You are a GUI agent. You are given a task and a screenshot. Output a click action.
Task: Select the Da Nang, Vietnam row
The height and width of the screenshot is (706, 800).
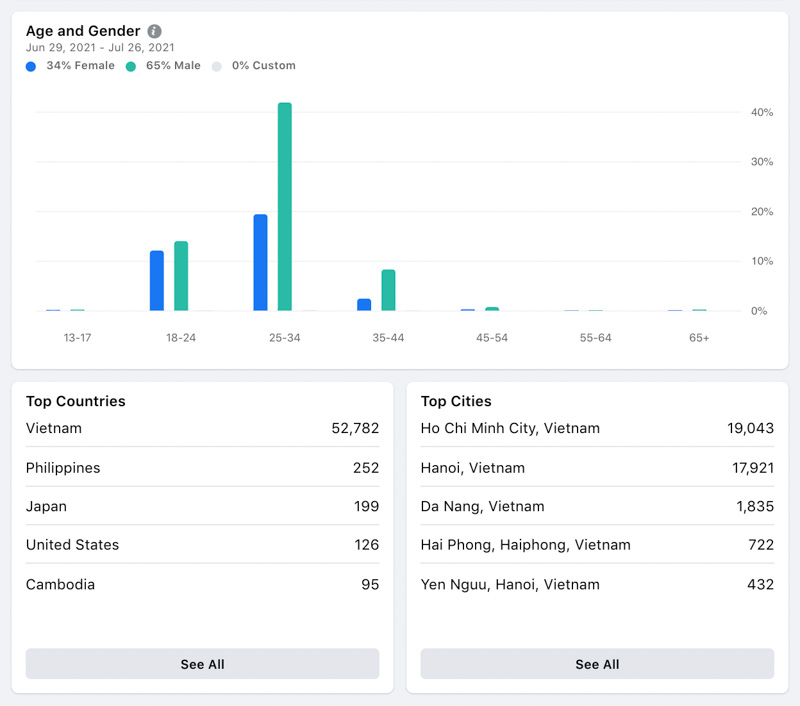coord(597,506)
